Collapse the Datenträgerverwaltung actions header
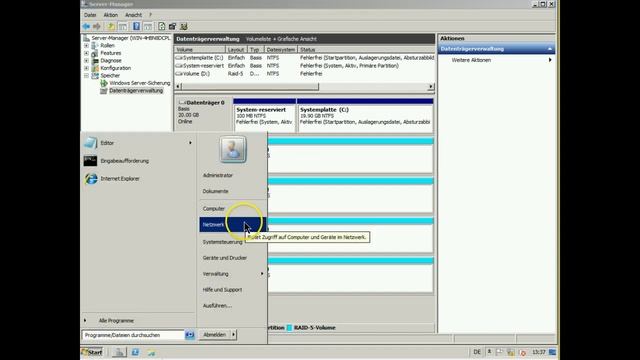This screenshot has height=360, width=640. [550, 49]
